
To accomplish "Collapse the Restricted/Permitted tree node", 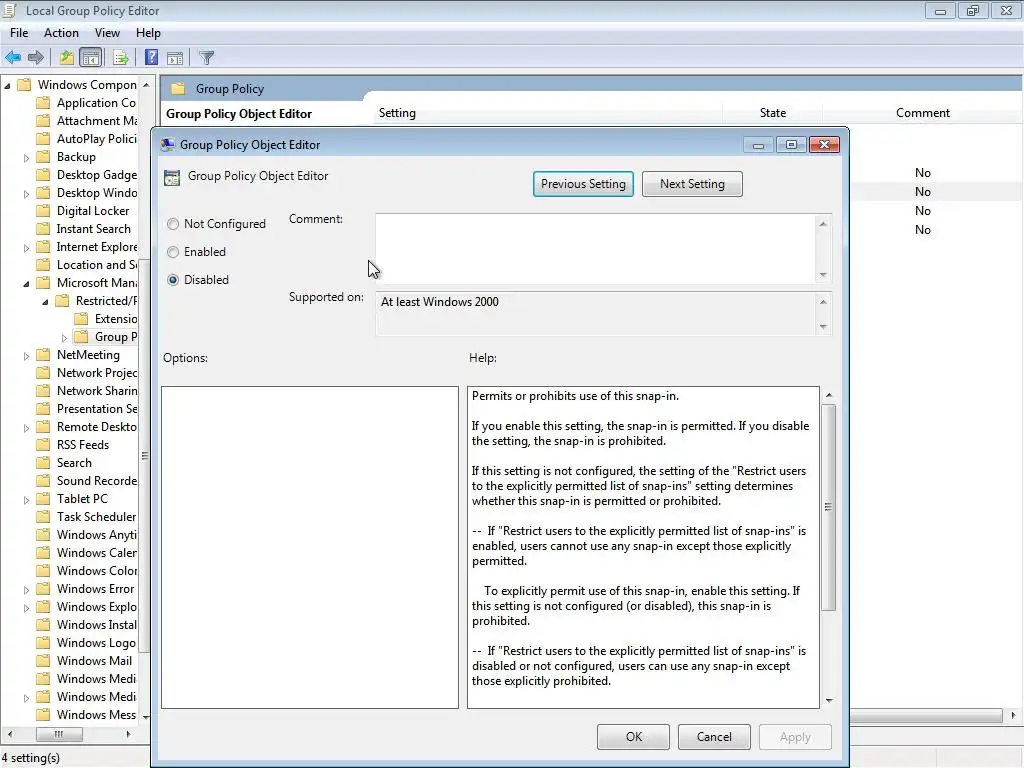I will (x=45, y=302).
